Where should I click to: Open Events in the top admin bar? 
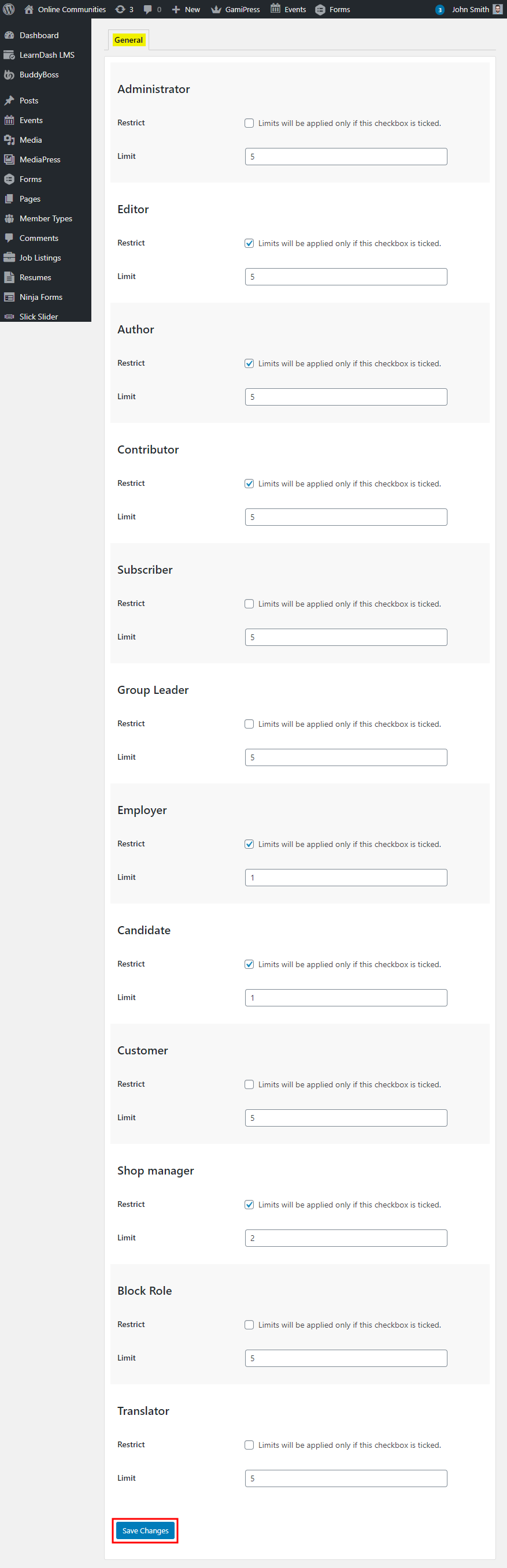[288, 9]
